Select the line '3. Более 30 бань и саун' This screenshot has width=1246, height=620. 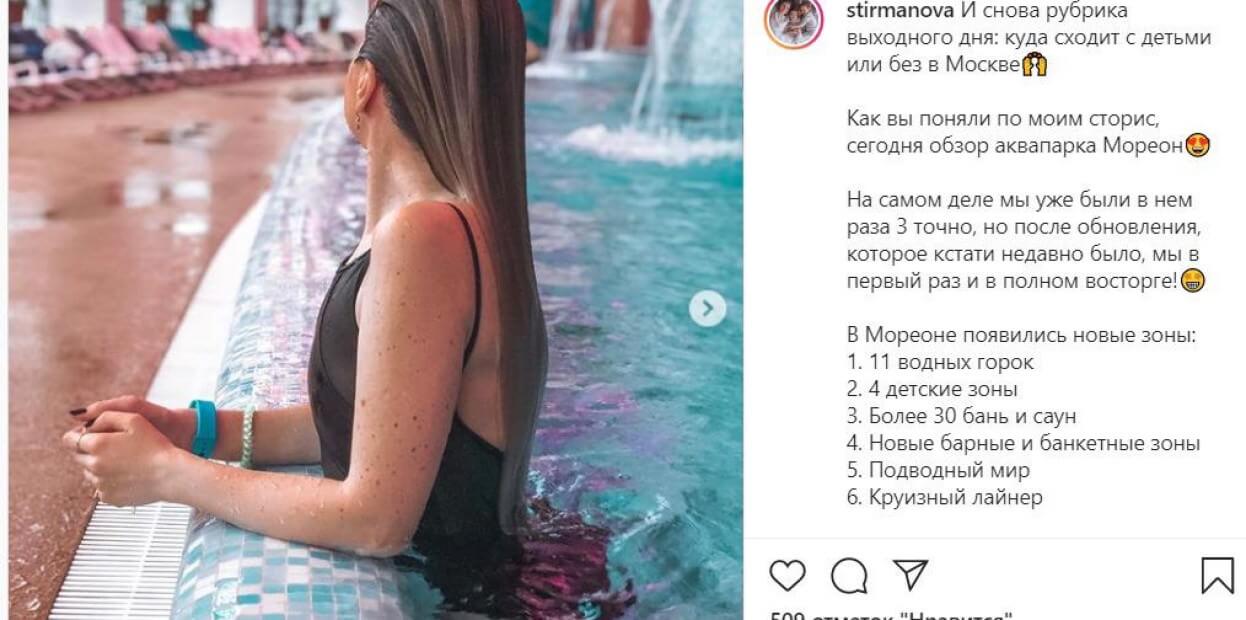pyautogui.click(x=961, y=417)
